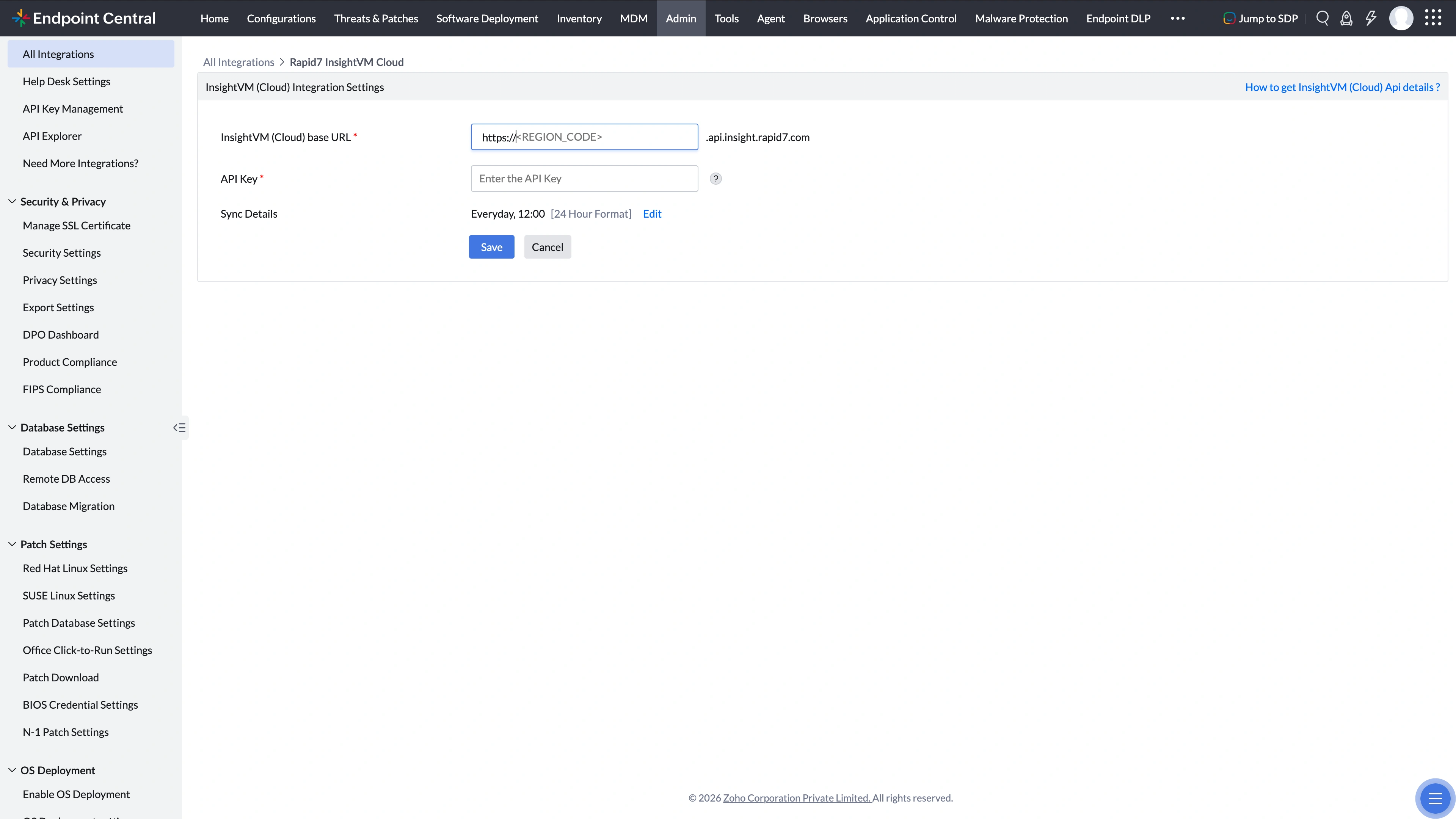This screenshot has height=819, width=1456.
Task: Open the rocket quick launch icon
Action: 1346,18
